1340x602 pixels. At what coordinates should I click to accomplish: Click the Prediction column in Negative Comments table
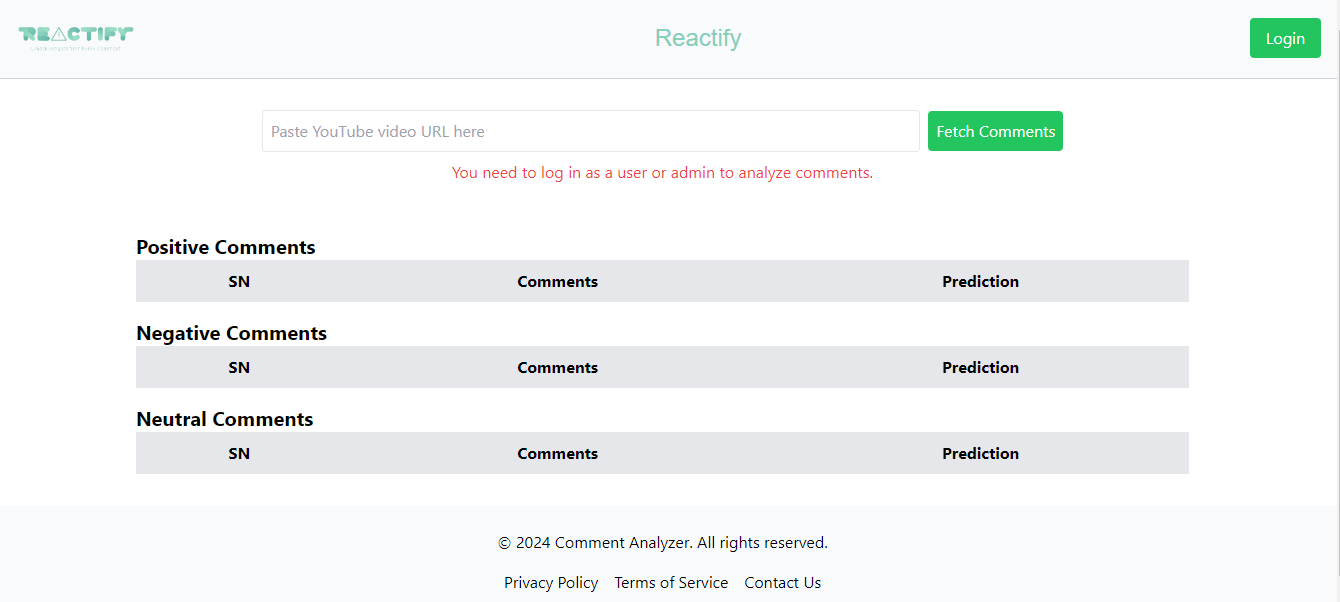tap(980, 367)
